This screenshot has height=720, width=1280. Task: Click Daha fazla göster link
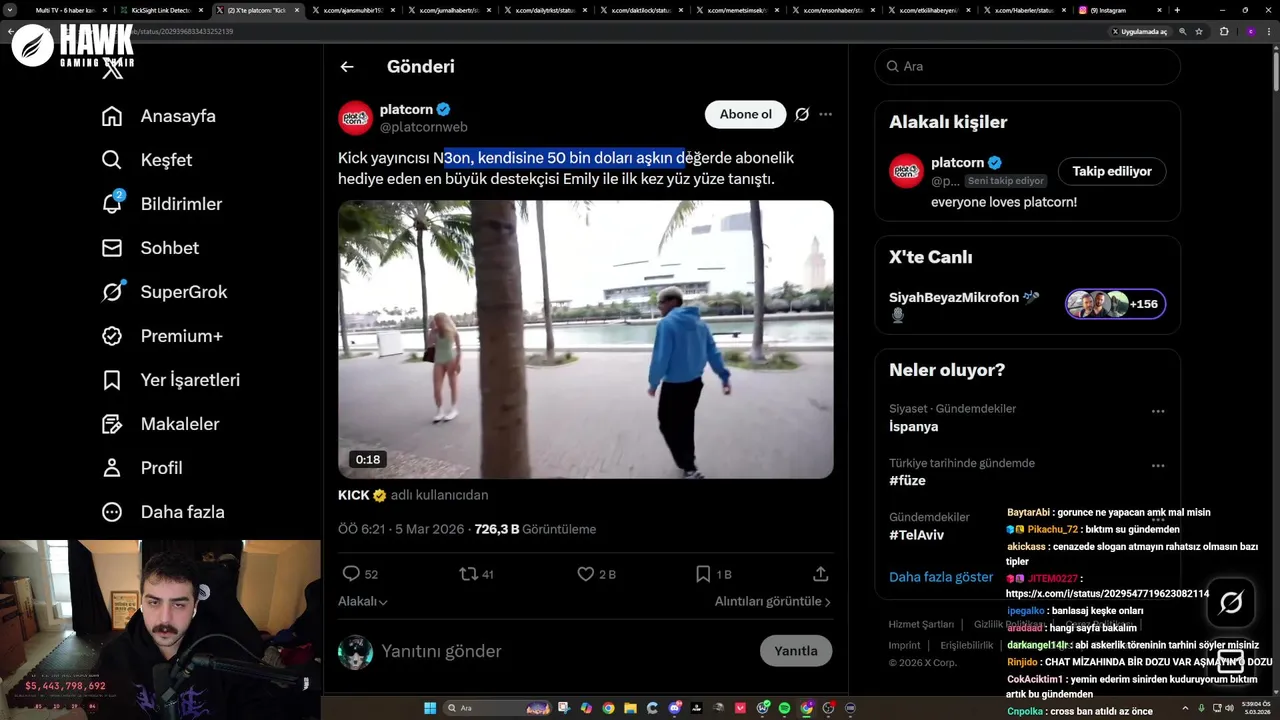(941, 577)
